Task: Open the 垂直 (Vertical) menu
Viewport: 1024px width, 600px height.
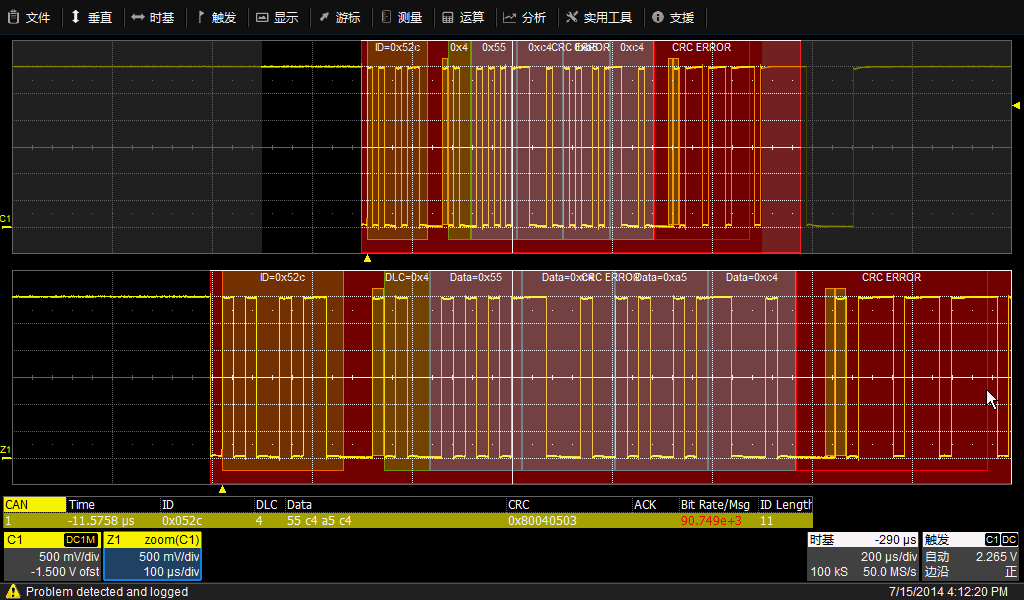Action: click(x=91, y=18)
